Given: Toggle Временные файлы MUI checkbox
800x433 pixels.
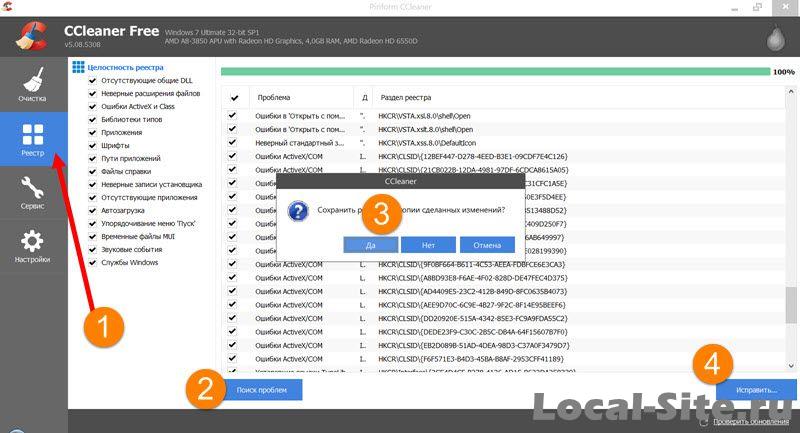Looking at the screenshot, I should point(92,237).
